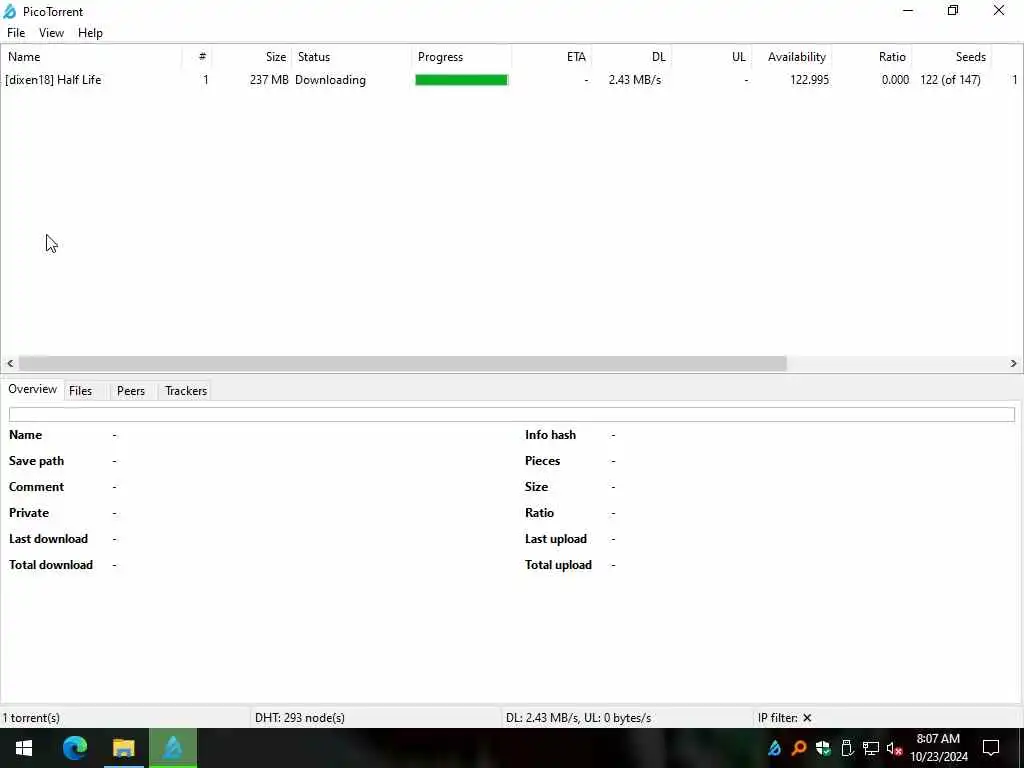Click the 122 (of 147) seeds value
Viewport: 1024px width, 768px height.
(x=950, y=80)
